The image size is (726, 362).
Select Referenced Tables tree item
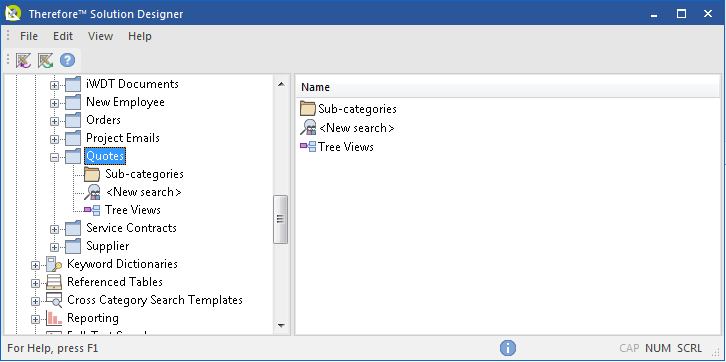(115, 282)
